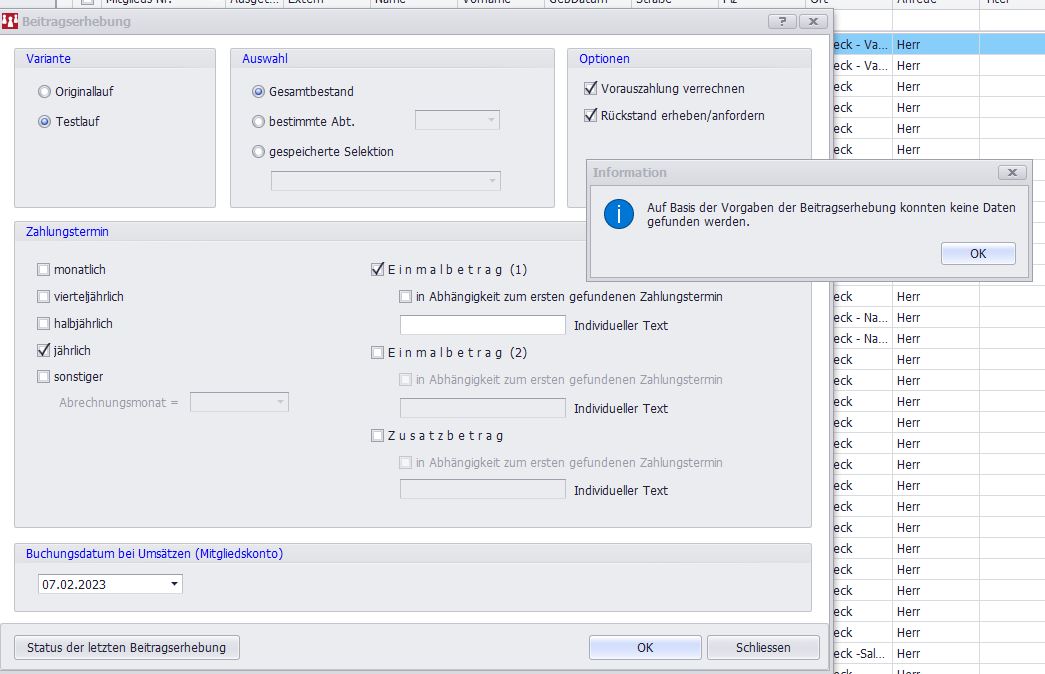This screenshot has height=674, width=1045.
Task: Click the blue information icon
Action: pos(619,214)
